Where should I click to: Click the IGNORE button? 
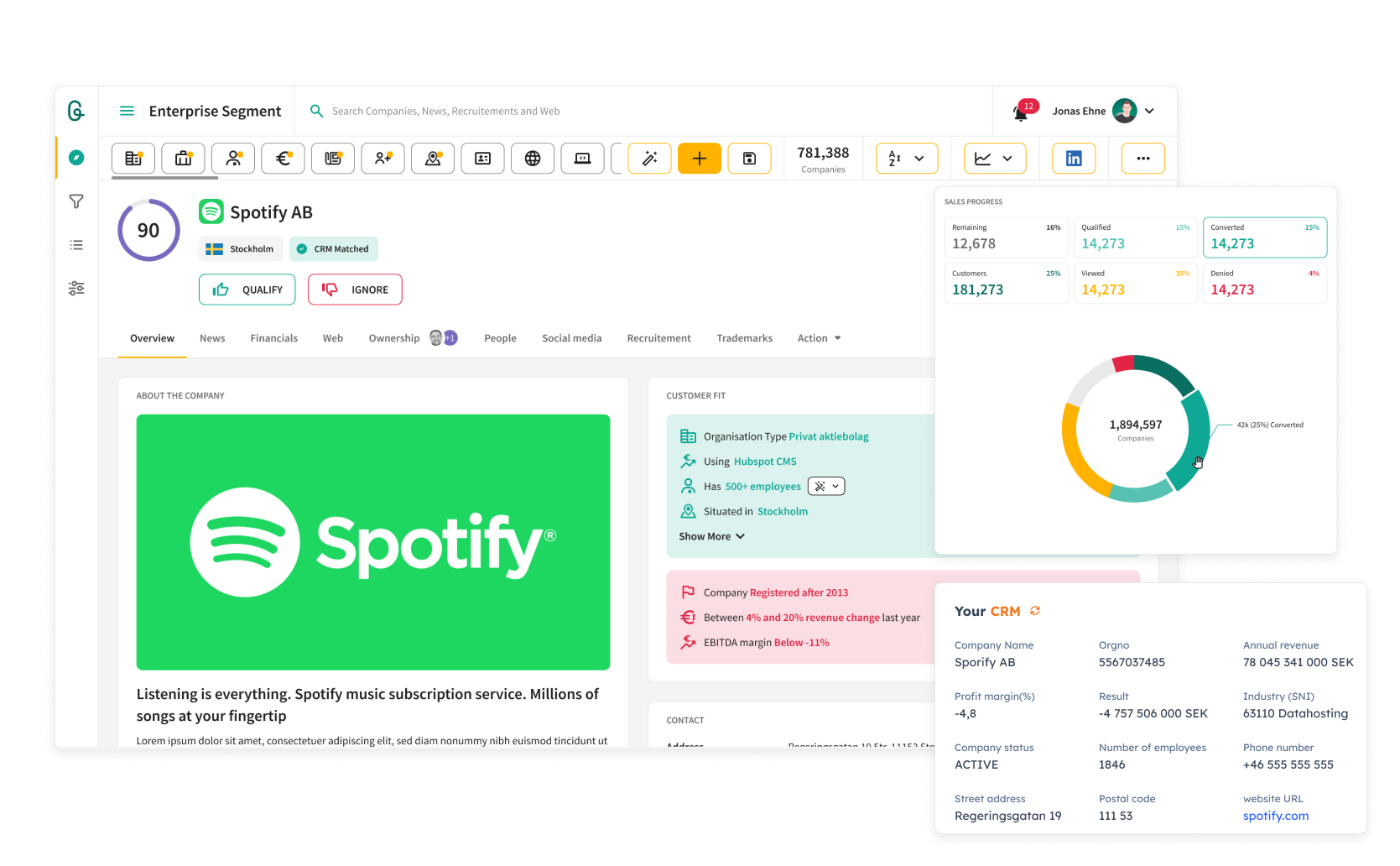coord(355,290)
